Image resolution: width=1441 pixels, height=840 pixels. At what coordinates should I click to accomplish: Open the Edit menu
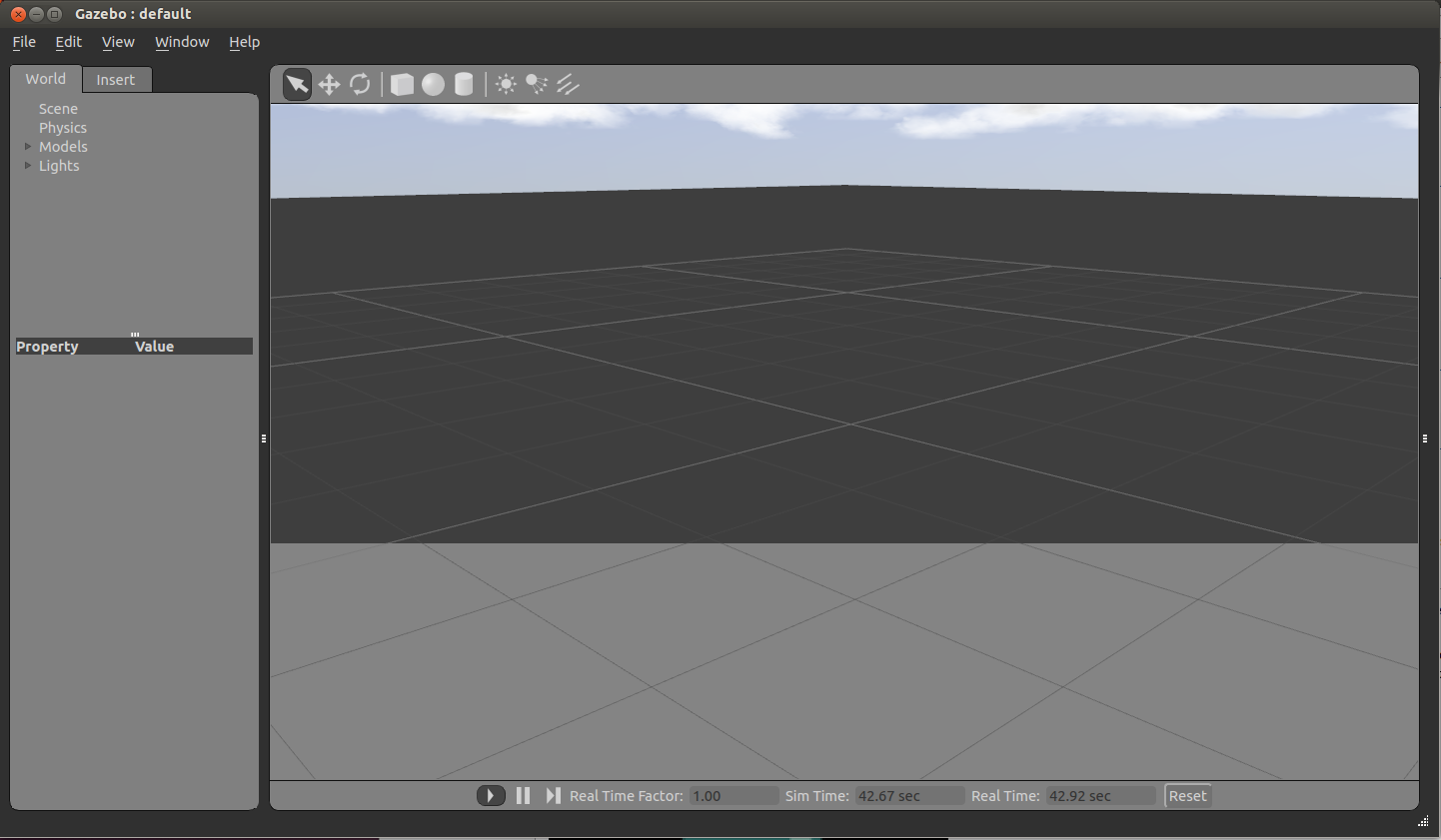coord(68,42)
